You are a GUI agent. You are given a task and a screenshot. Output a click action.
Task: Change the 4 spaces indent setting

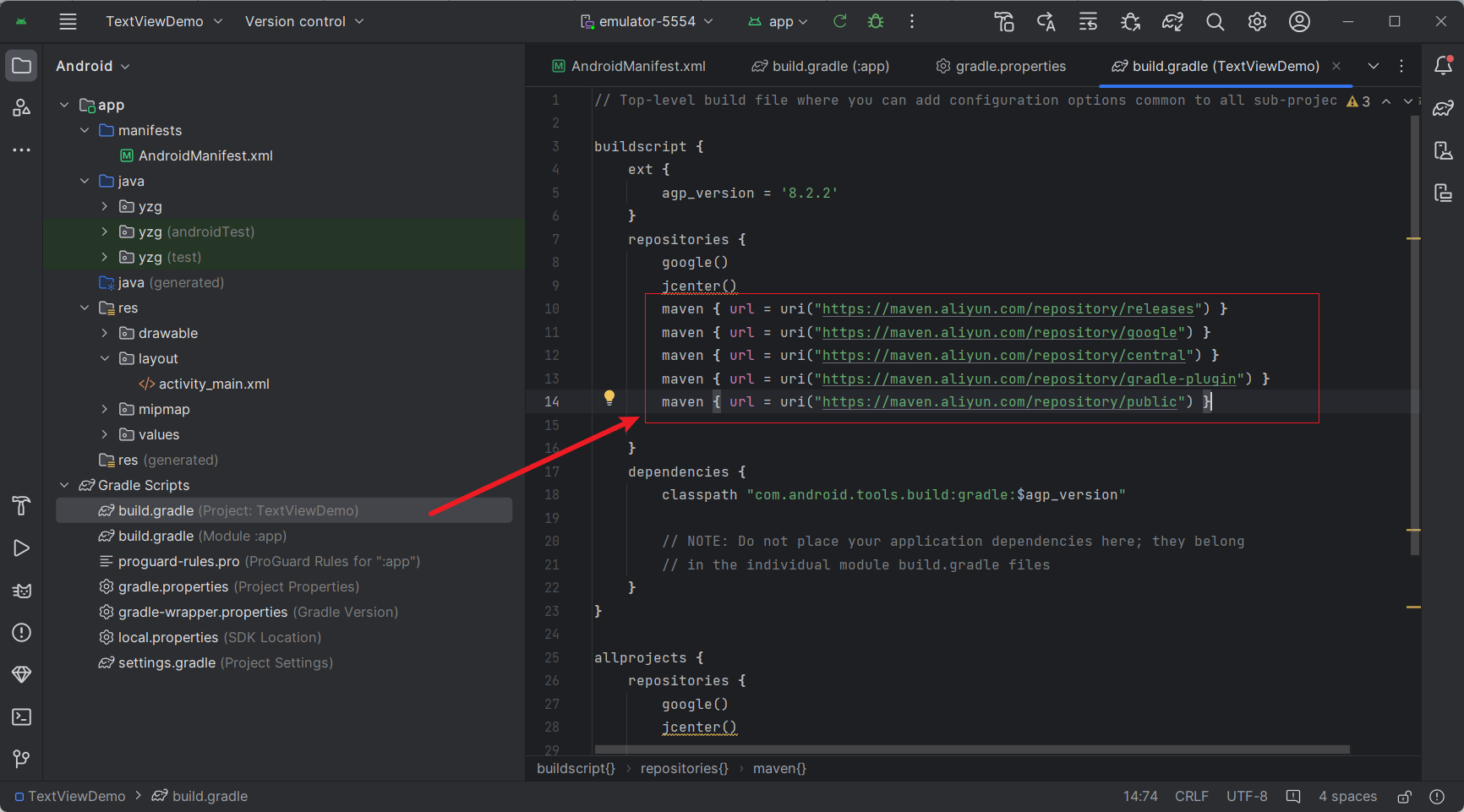[x=1347, y=797]
